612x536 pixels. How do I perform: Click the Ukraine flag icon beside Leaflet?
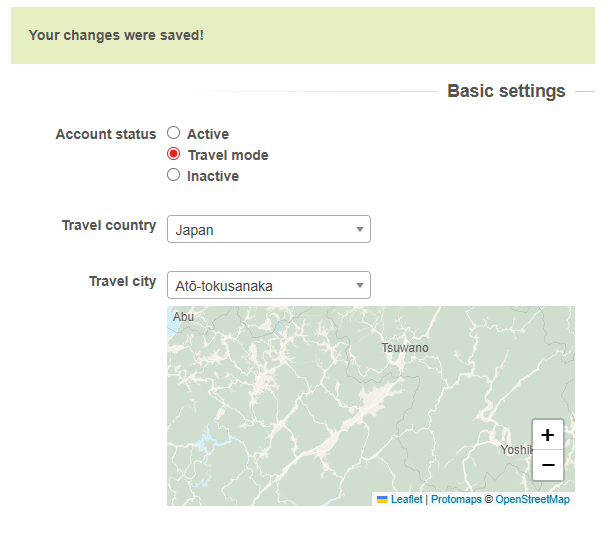point(382,499)
